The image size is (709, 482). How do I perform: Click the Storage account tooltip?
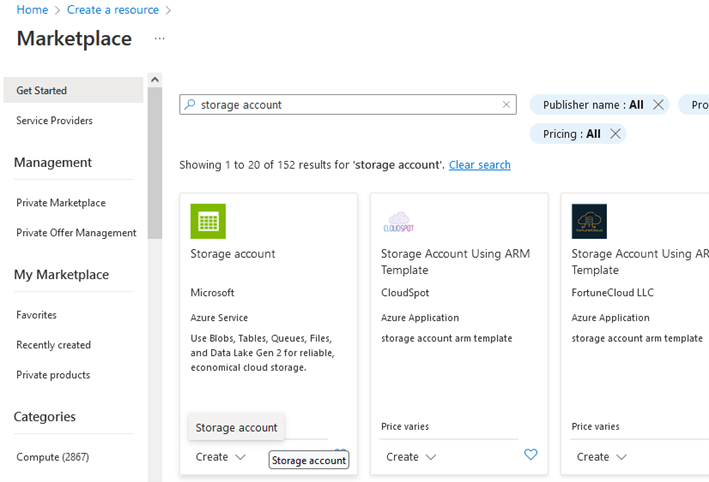(309, 460)
